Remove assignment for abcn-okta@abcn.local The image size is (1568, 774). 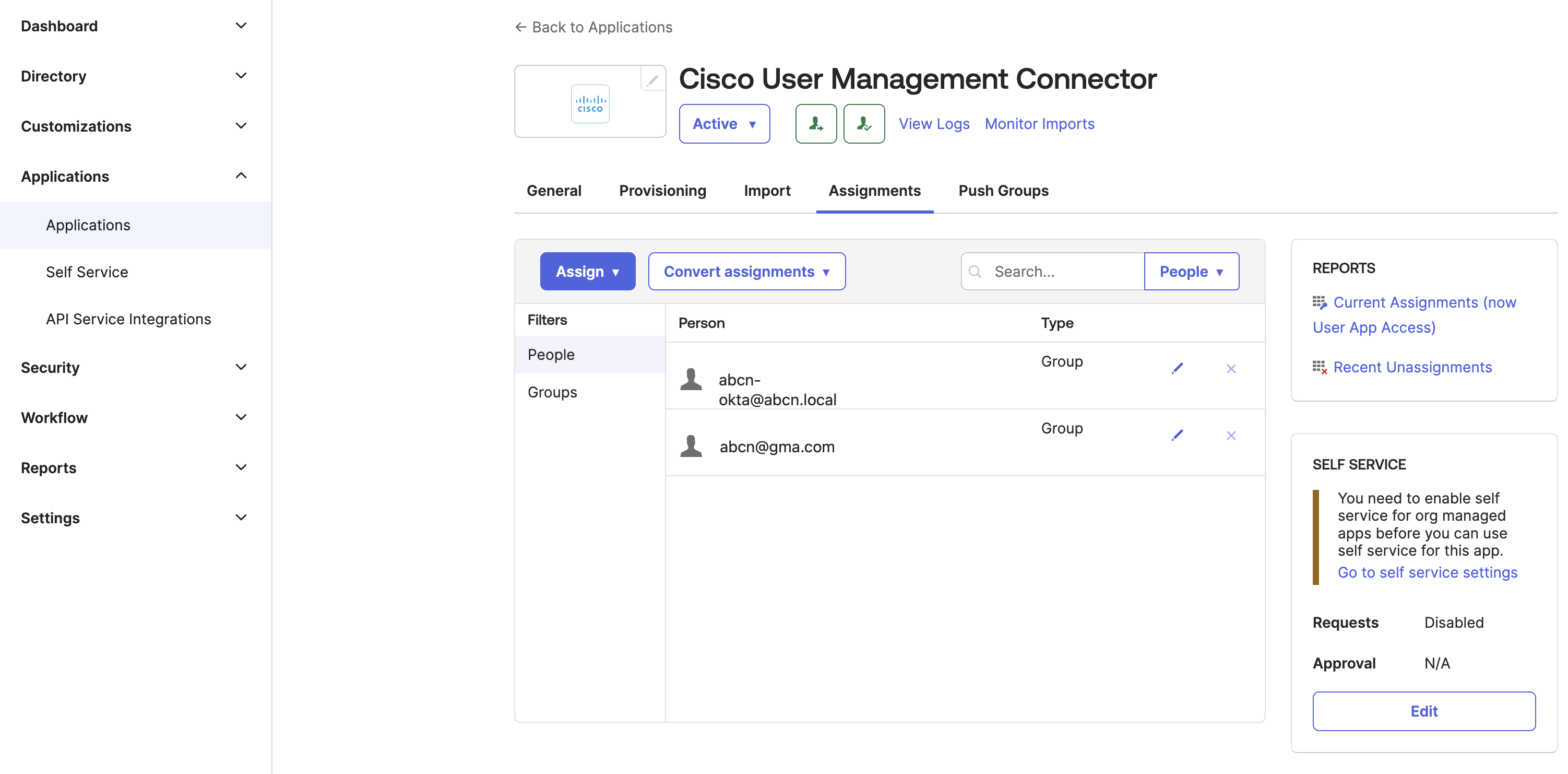[x=1231, y=368]
